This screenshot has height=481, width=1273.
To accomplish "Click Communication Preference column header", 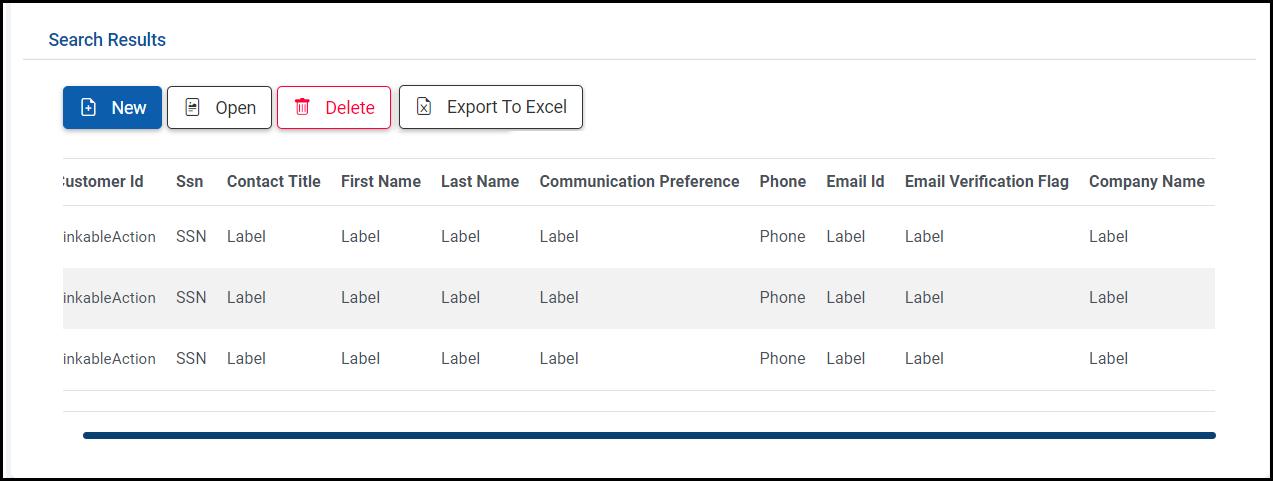I will click(639, 182).
